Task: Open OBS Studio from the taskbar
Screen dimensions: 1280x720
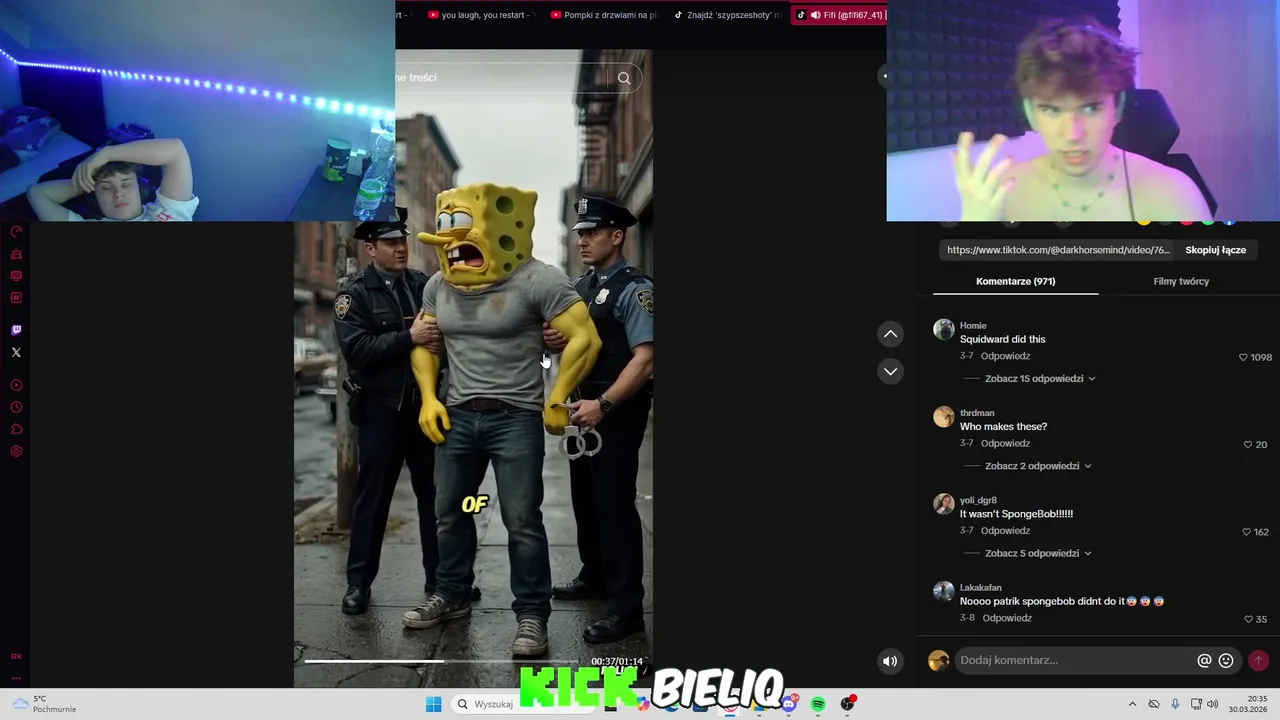Action: pos(847,704)
